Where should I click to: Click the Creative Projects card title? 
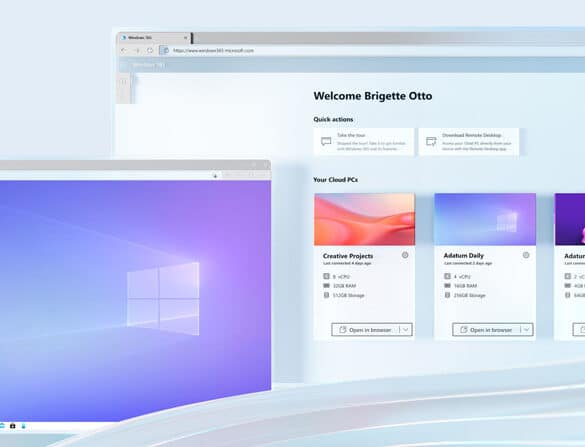[348, 256]
